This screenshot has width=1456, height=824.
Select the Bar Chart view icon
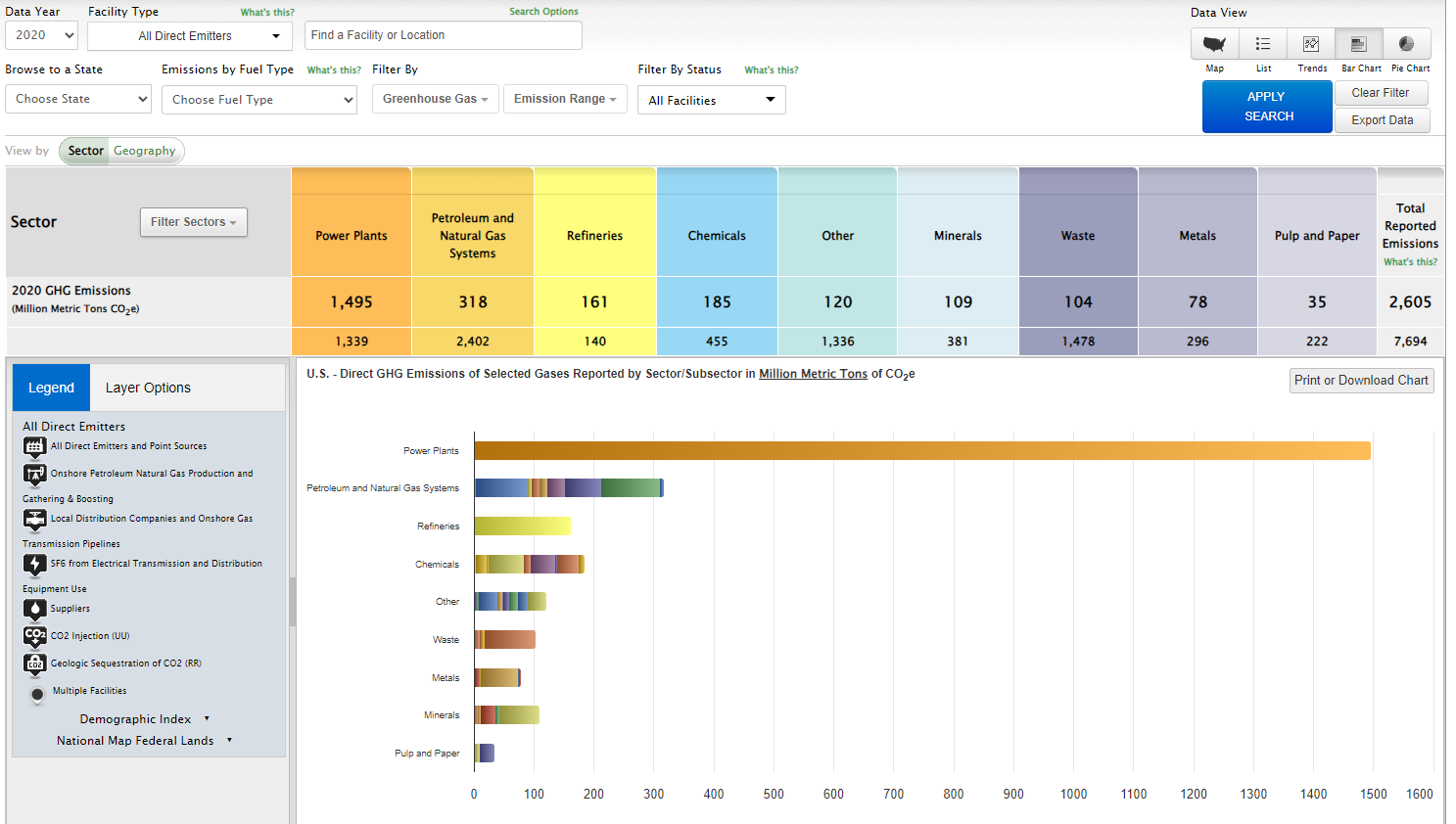(1359, 44)
